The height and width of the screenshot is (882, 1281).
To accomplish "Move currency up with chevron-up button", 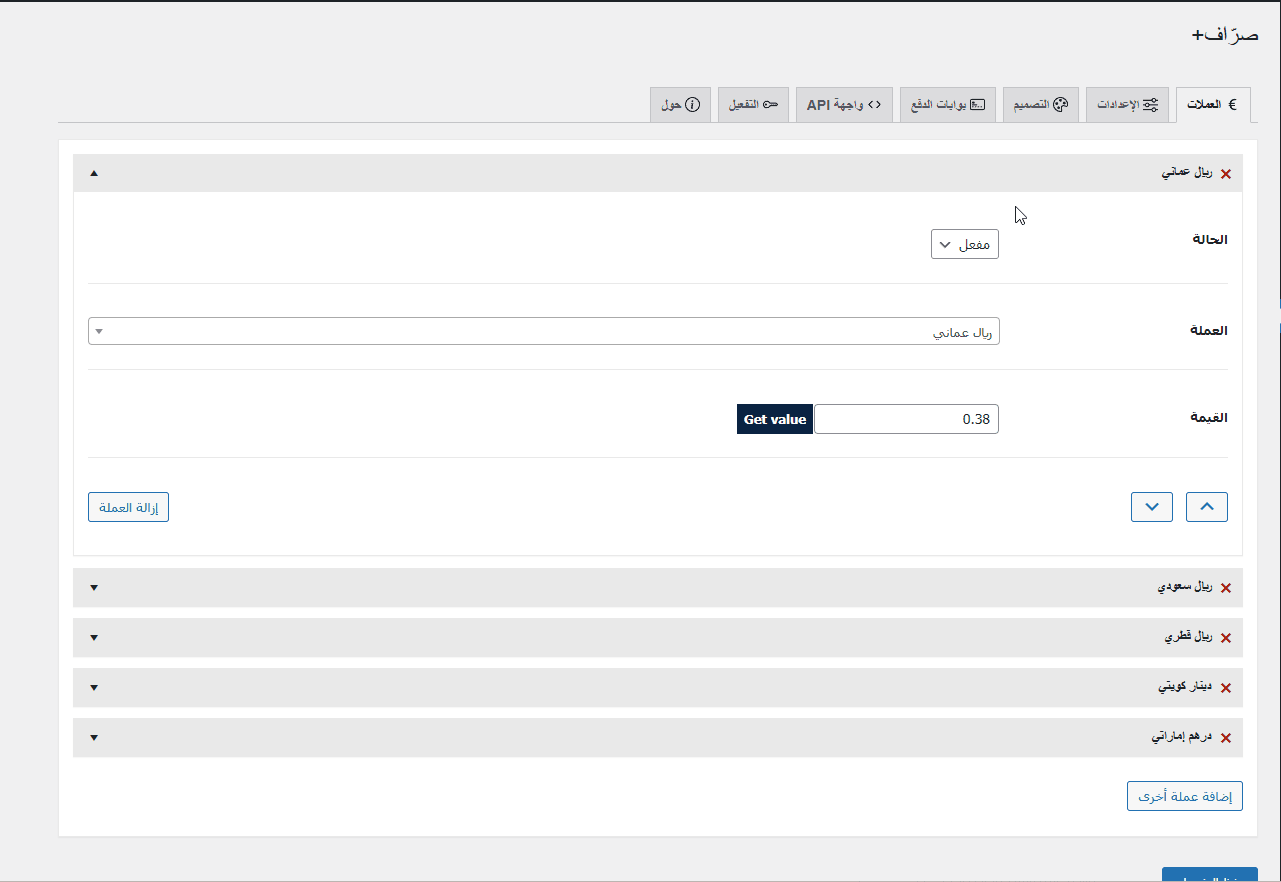I will 1206,507.
